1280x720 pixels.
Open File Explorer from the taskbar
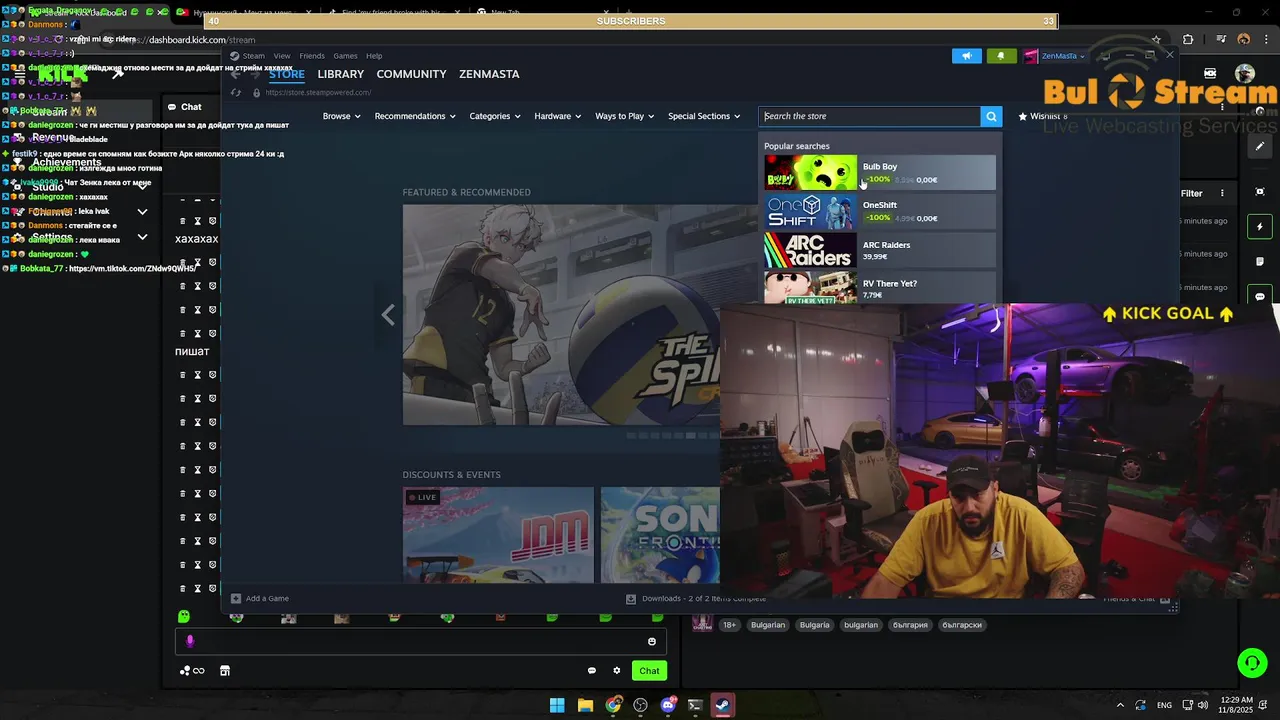pyautogui.click(x=585, y=705)
